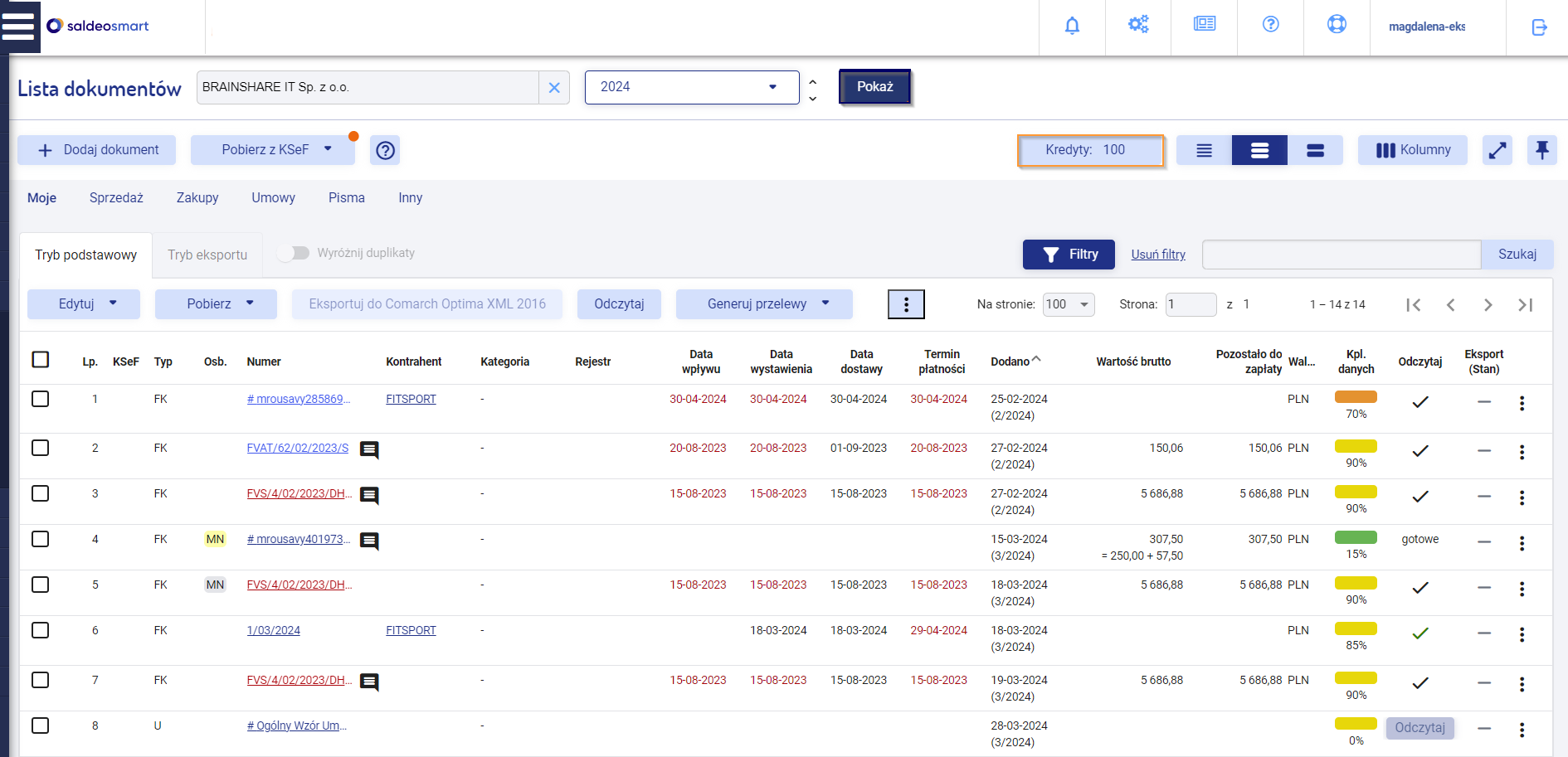1568x757 pixels.
Task: Open row menu for document 1
Action: [1522, 403]
